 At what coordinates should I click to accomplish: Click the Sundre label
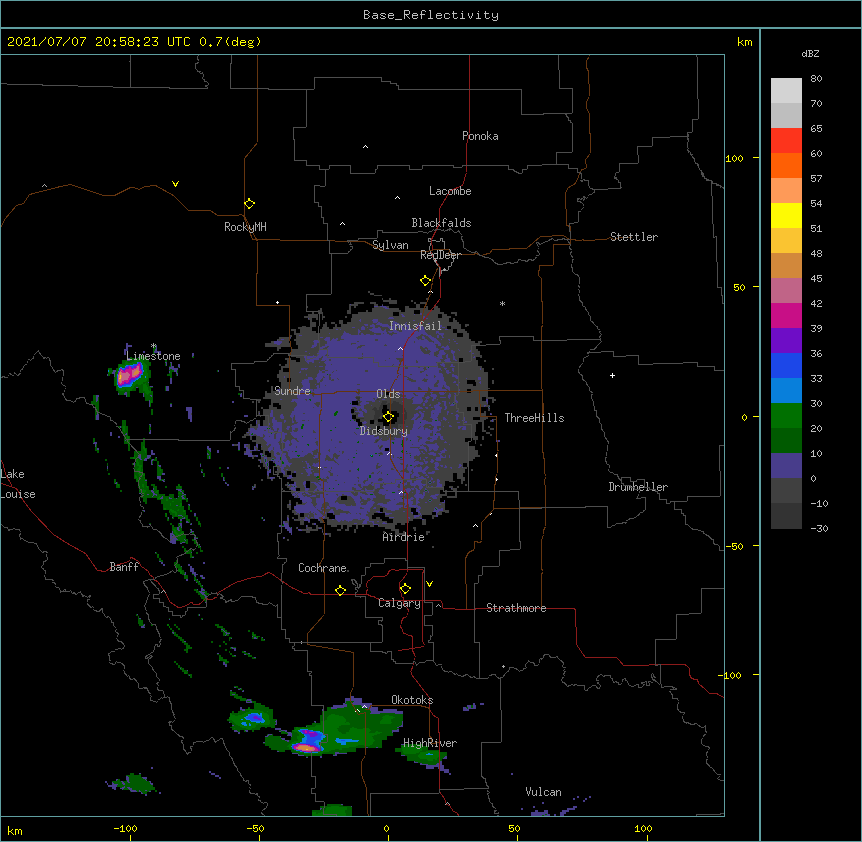[292, 391]
